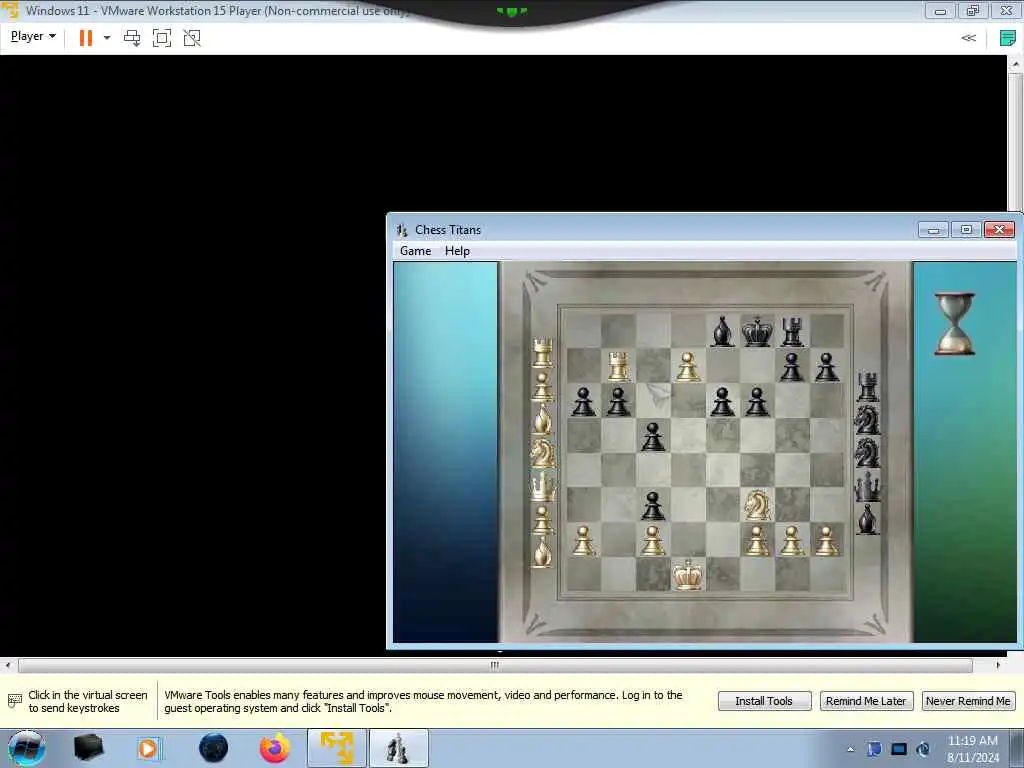
Task: Click the black king on the top rank
Action: (x=758, y=330)
